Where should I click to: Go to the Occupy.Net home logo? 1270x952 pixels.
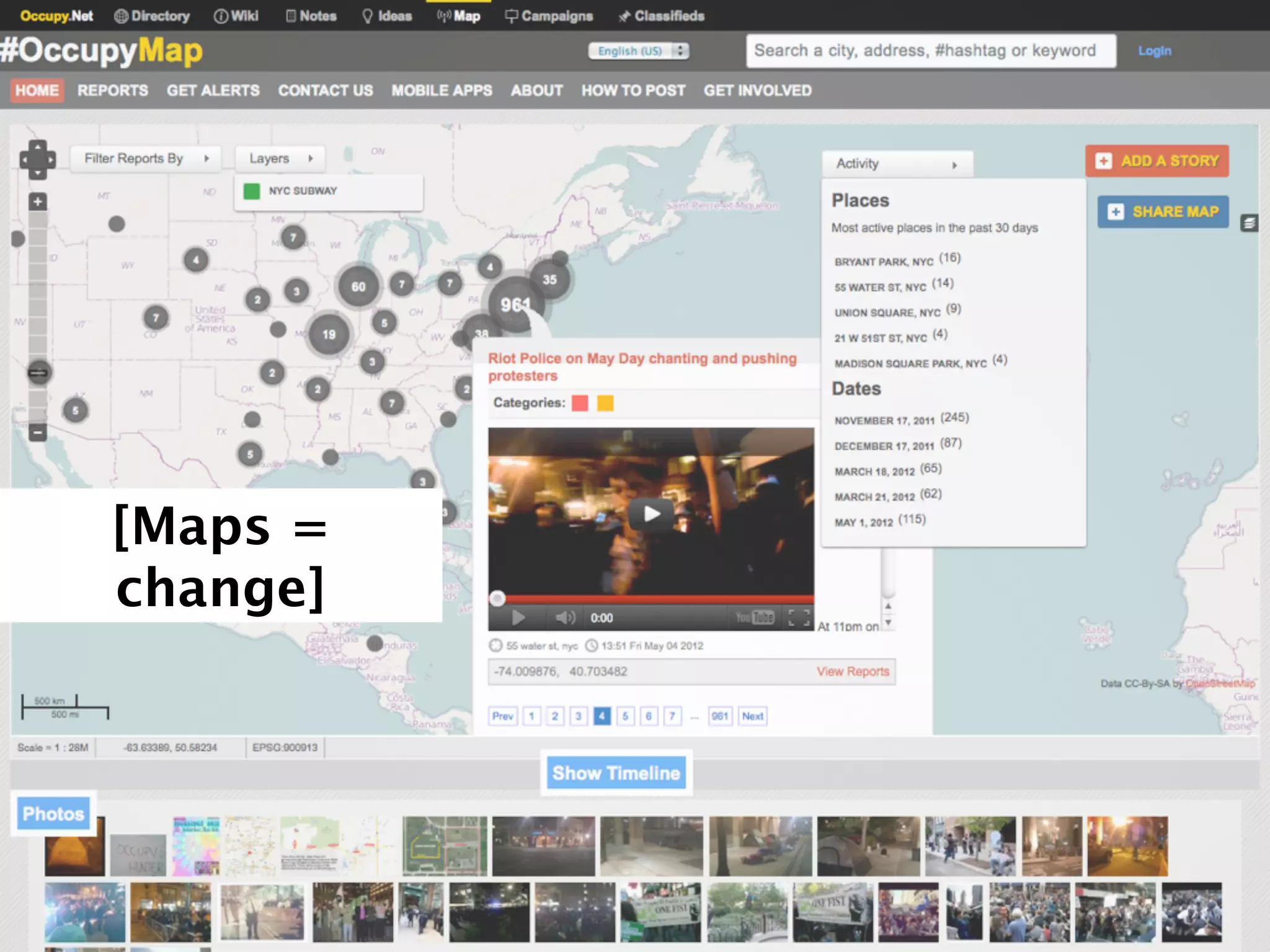tap(56, 16)
